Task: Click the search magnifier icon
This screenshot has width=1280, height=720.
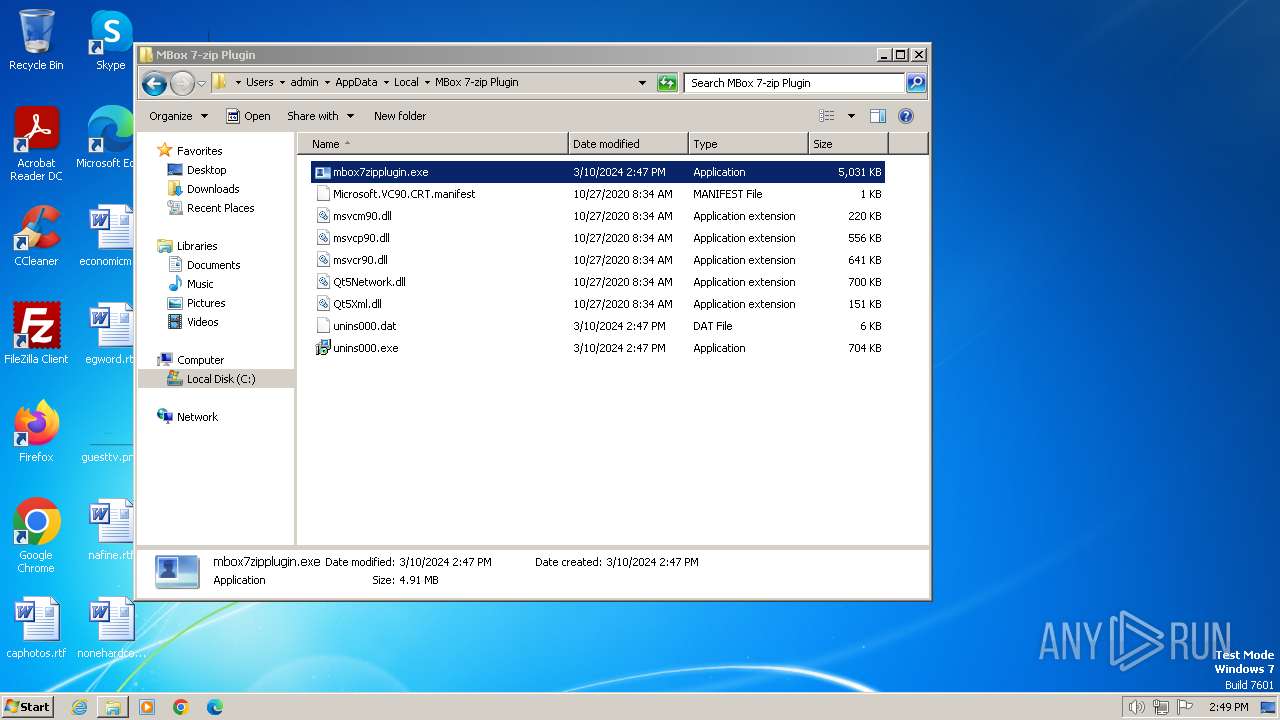Action: 916,83
